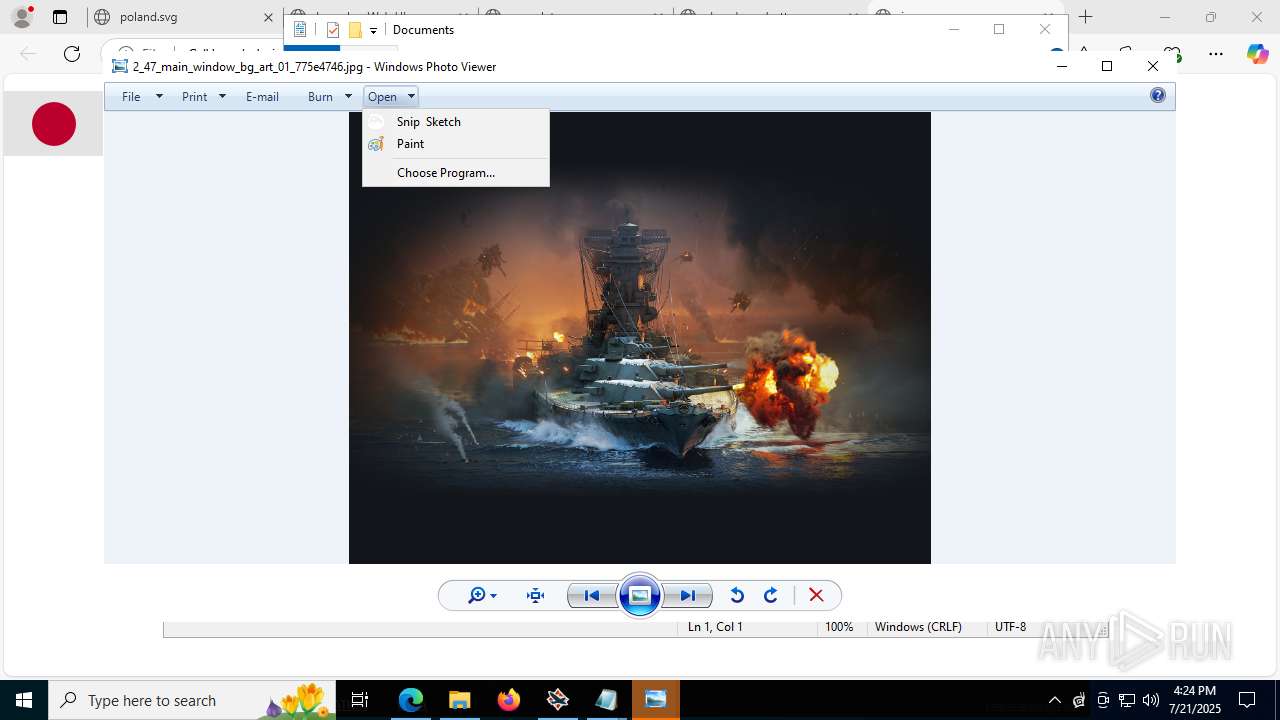
Task: Start the slide show with center button
Action: 640,596
